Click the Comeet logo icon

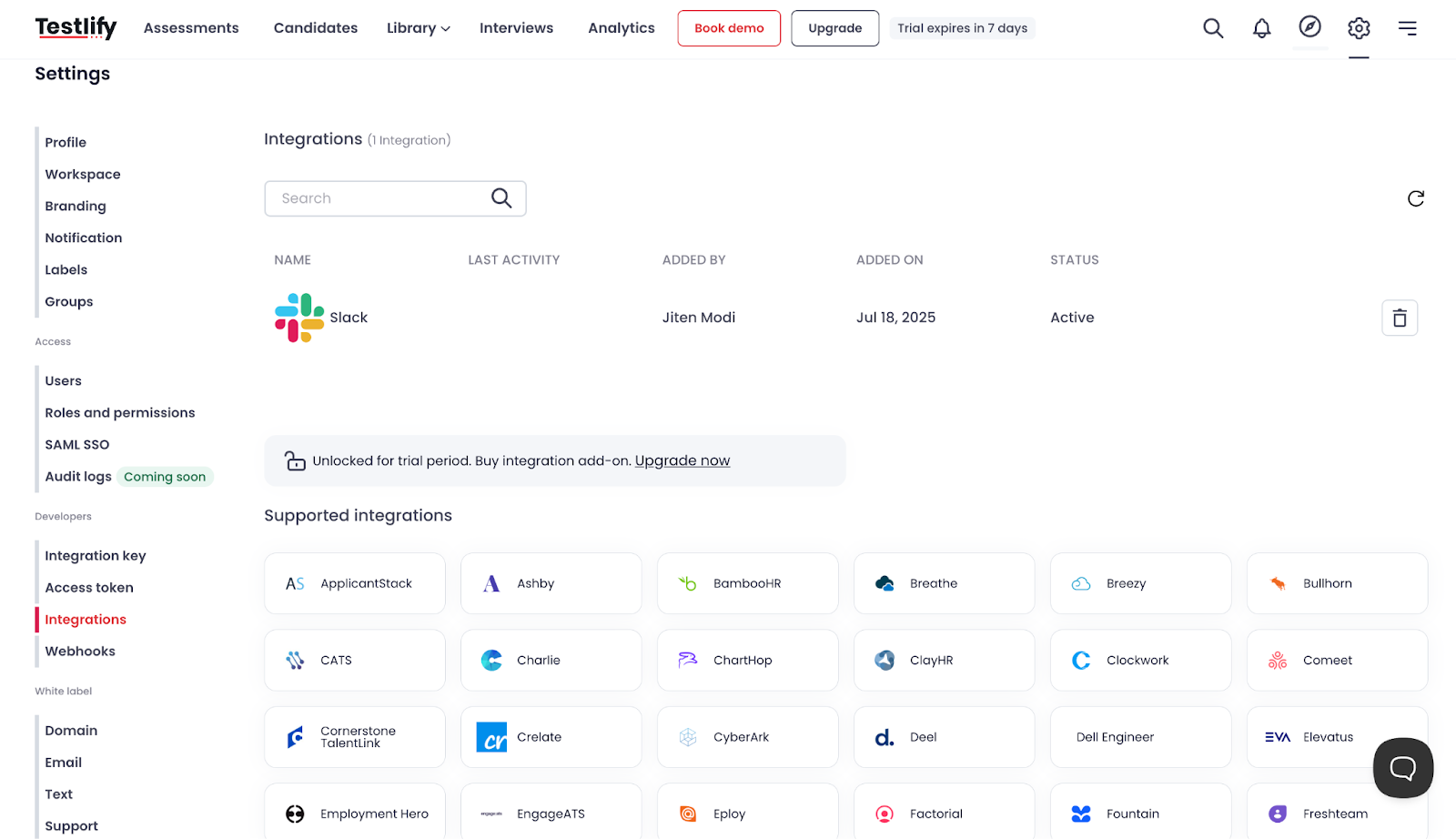[x=1278, y=660]
